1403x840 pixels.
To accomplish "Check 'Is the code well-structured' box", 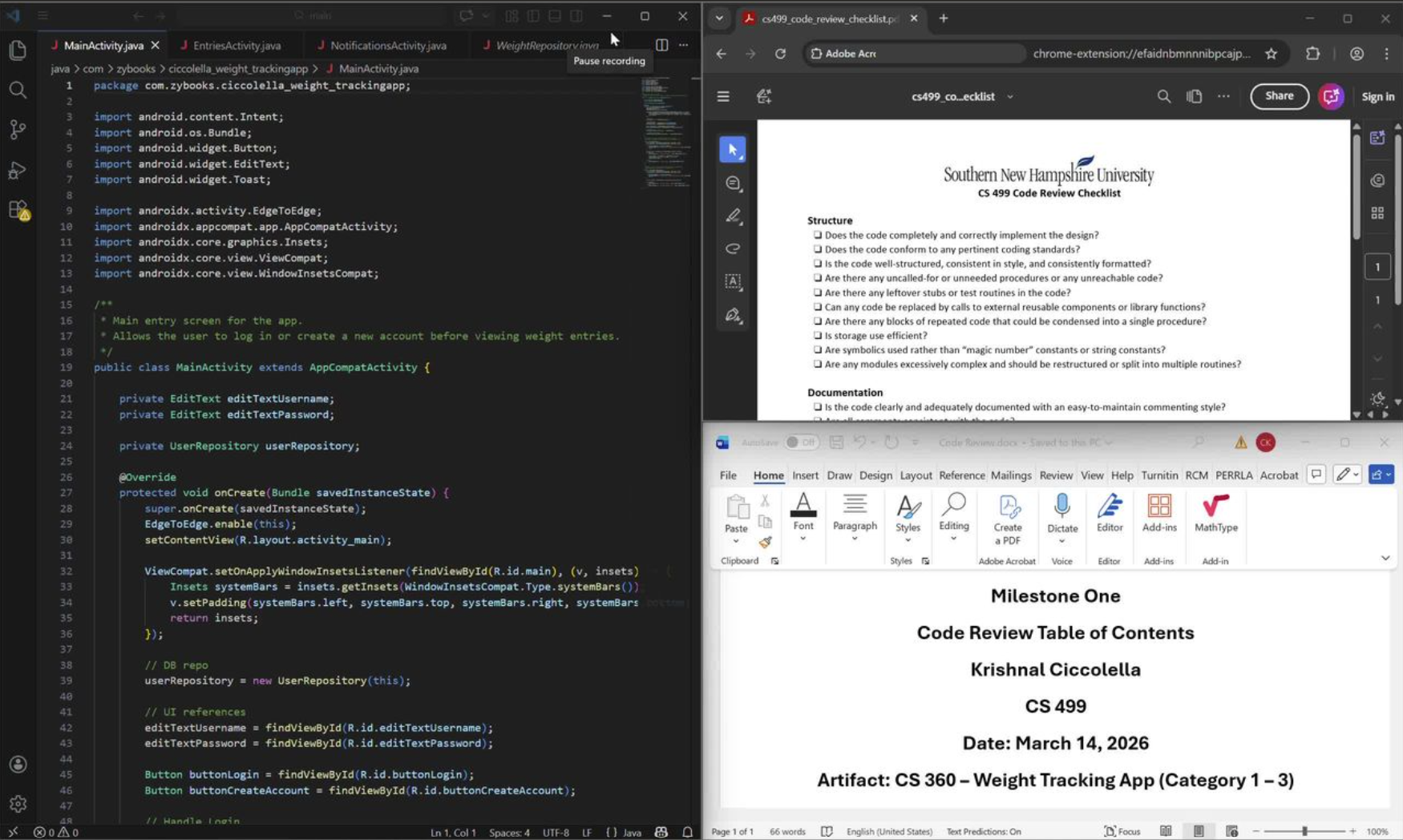I will coord(818,264).
